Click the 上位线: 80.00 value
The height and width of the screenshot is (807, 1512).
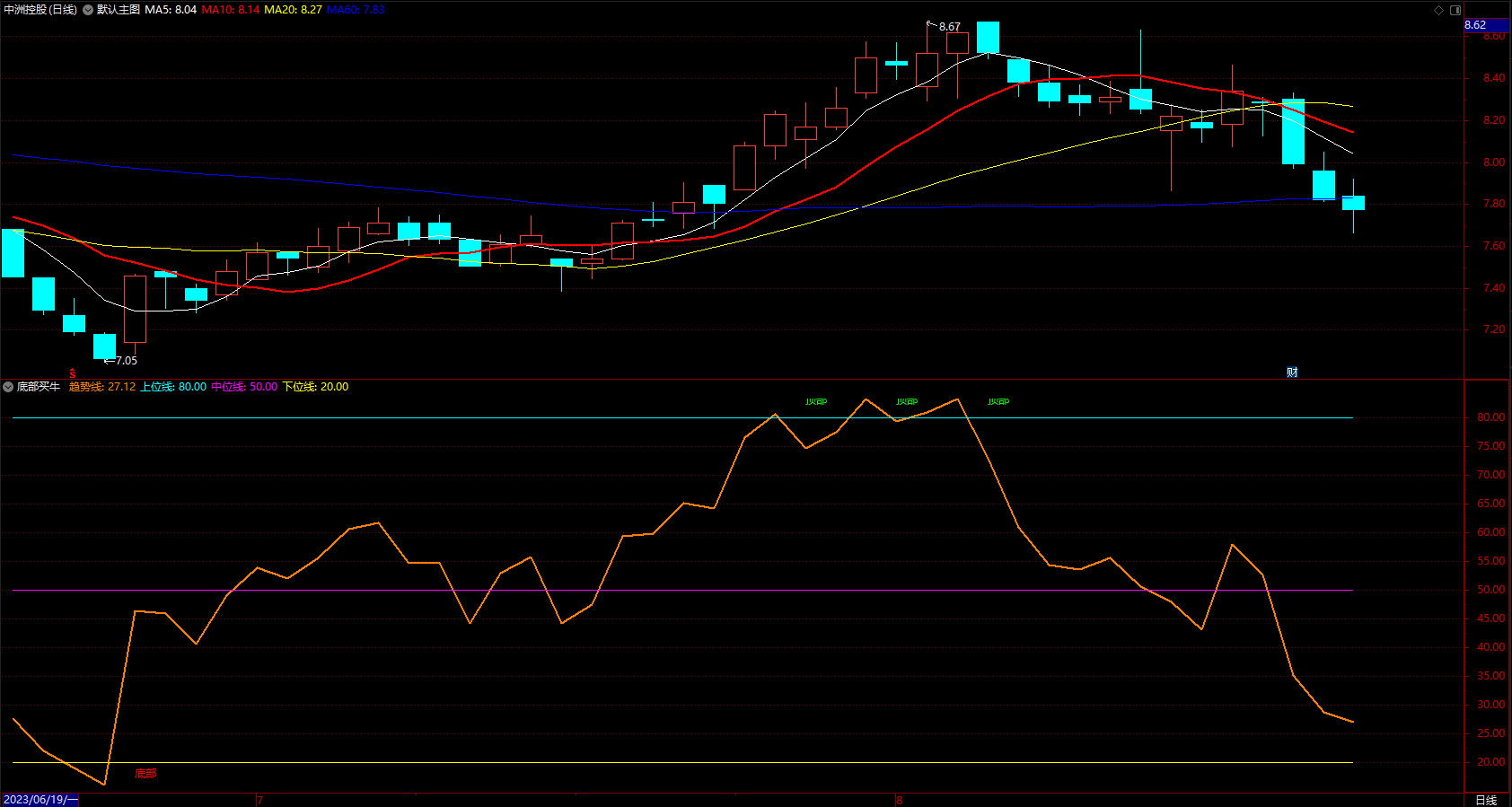[173, 387]
